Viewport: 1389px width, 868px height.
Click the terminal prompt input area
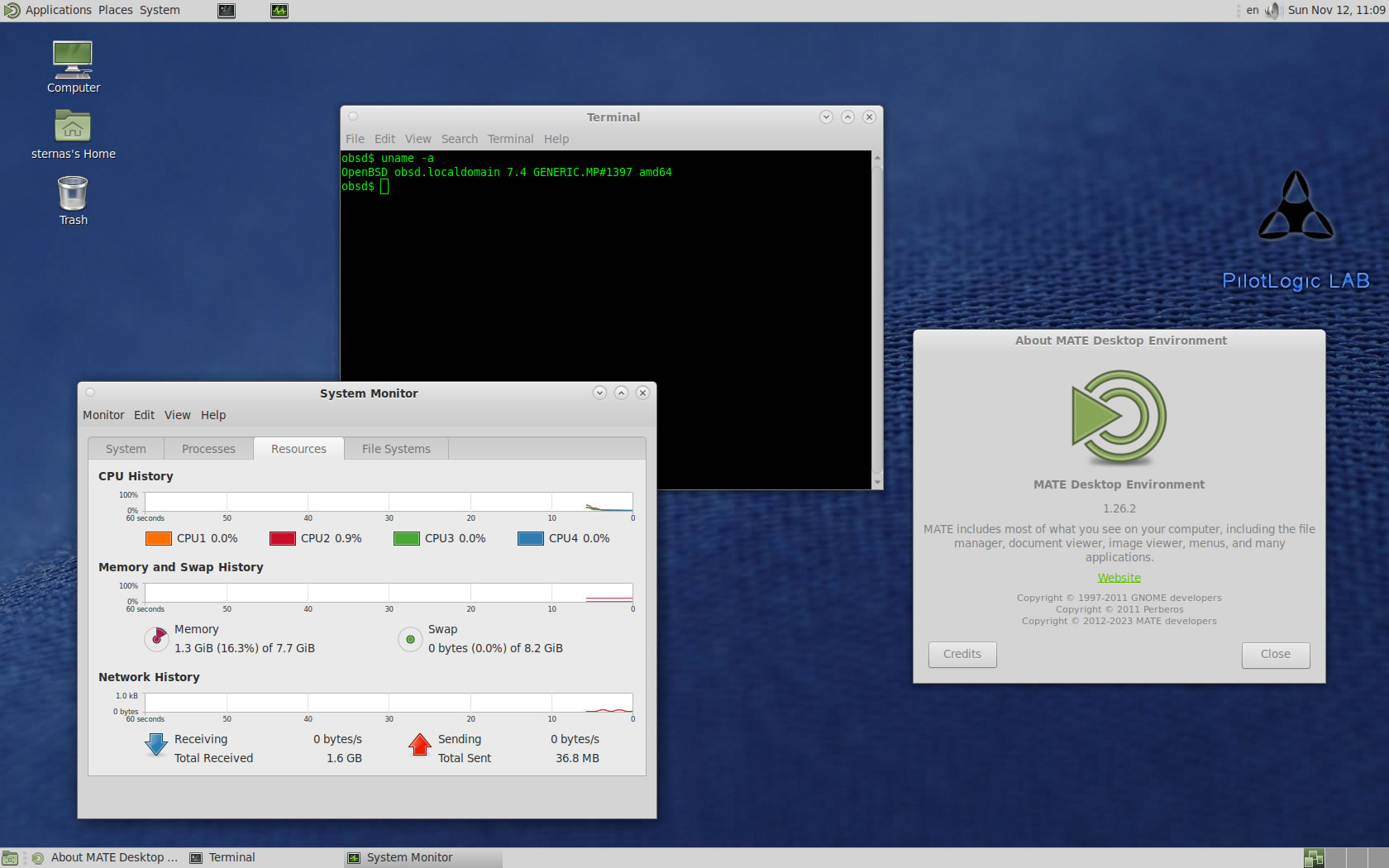point(384,186)
